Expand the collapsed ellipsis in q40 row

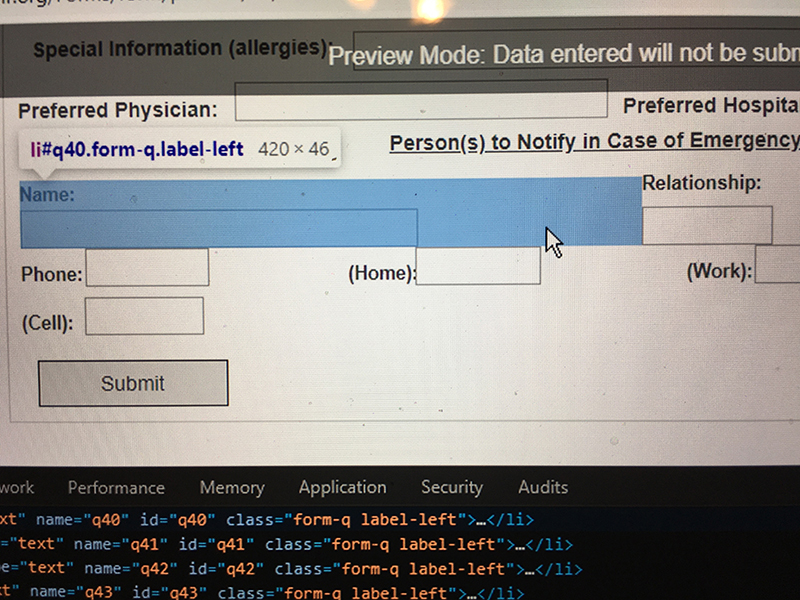click(x=481, y=521)
